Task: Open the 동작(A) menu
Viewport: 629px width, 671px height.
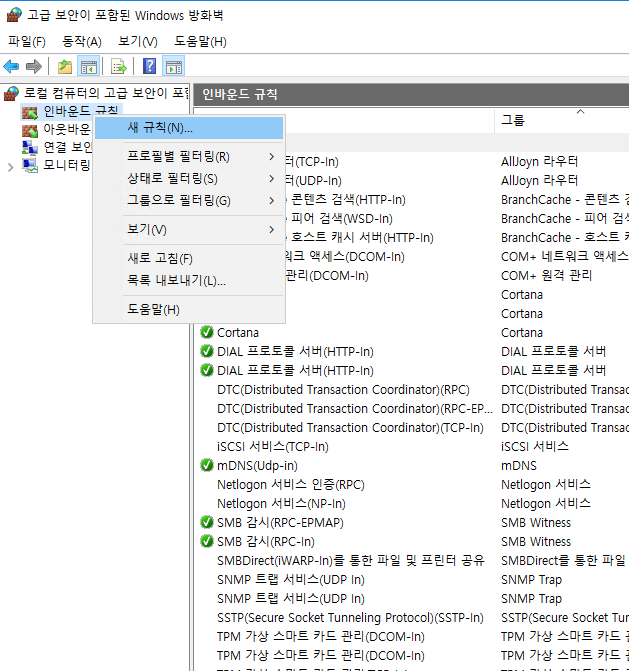Action: (x=81, y=42)
